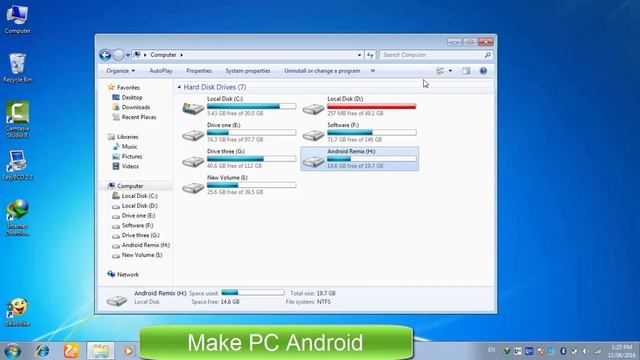This screenshot has height=360, width=640.
Task: Click AutoPlay in the toolbar
Action: point(161,71)
